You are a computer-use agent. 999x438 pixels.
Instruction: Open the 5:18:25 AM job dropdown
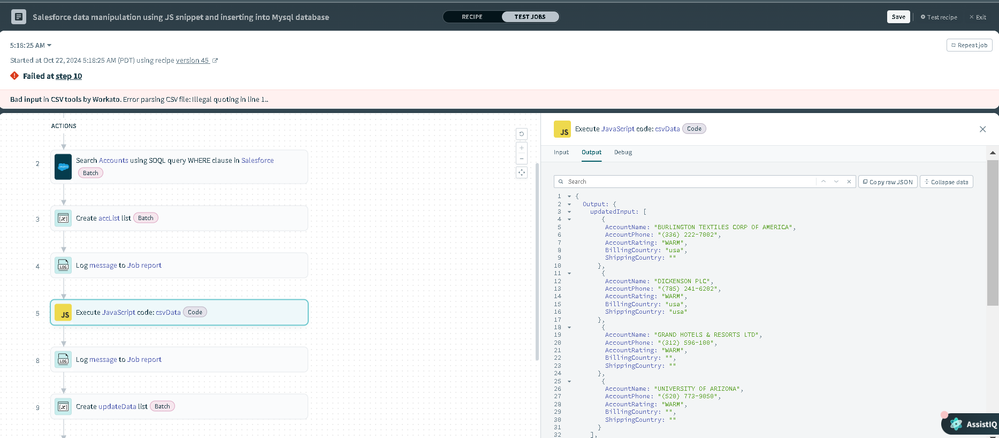pyautogui.click(x=31, y=45)
